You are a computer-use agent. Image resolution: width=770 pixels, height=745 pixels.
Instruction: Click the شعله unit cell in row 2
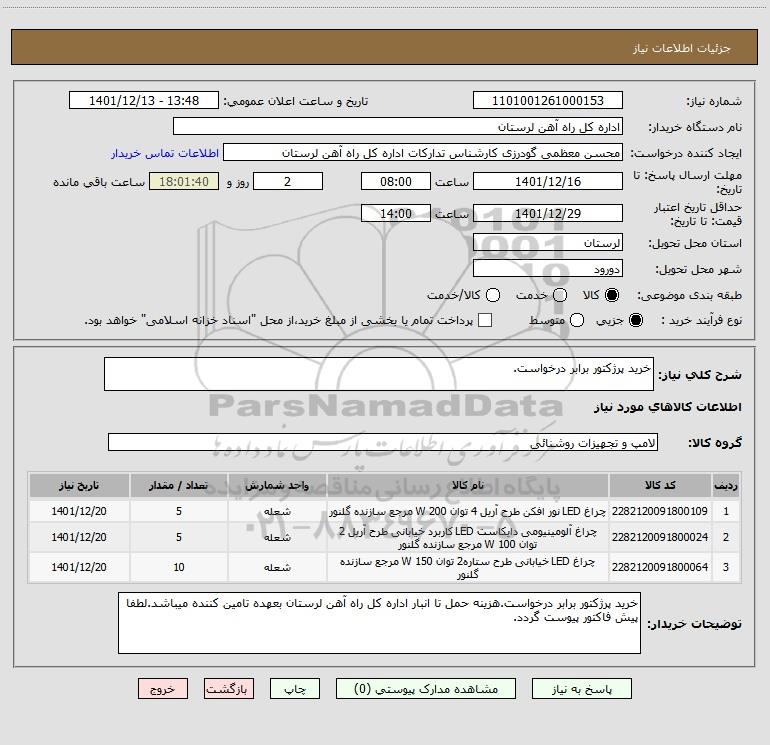pos(277,538)
